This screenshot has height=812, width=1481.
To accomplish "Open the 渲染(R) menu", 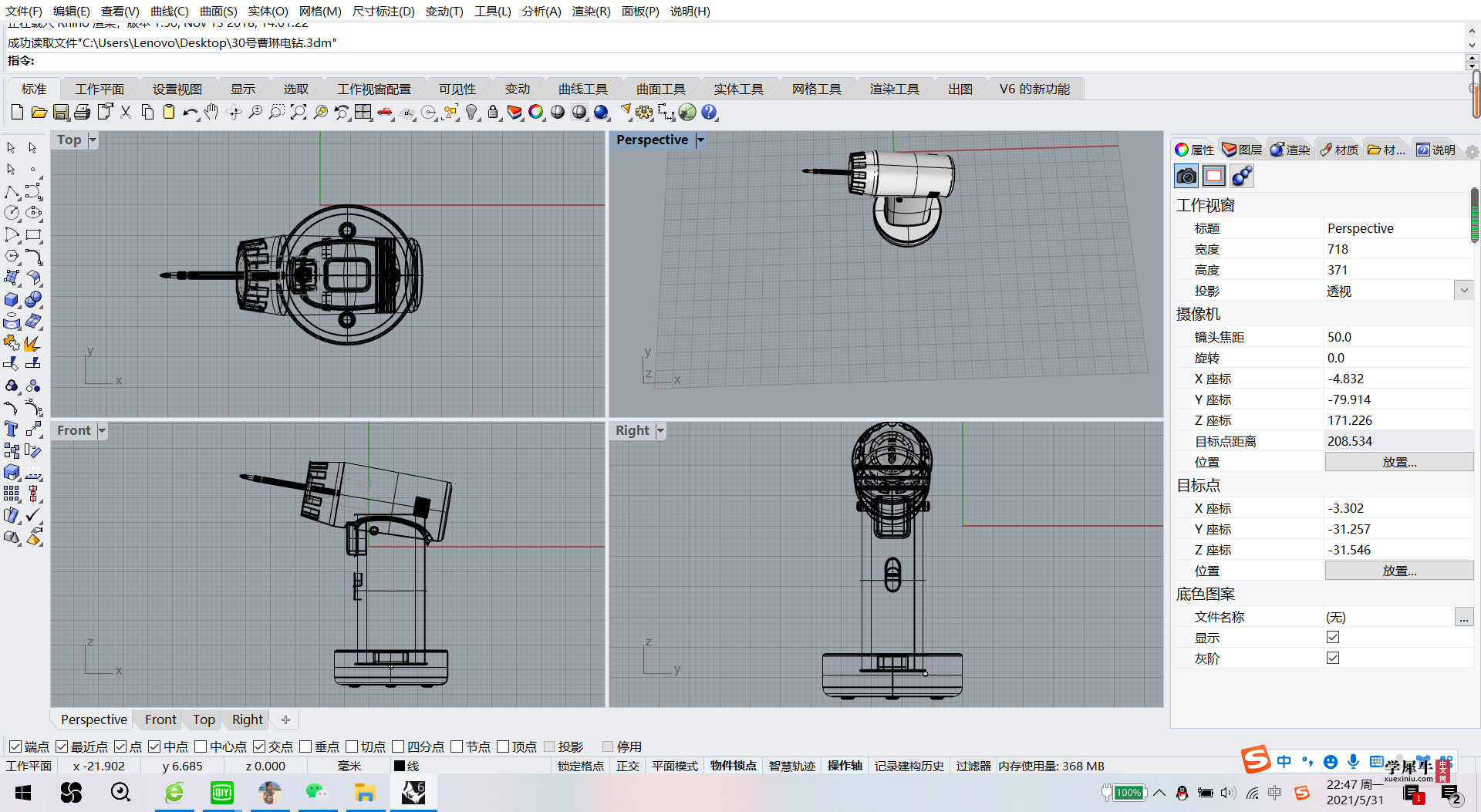I will [x=591, y=12].
